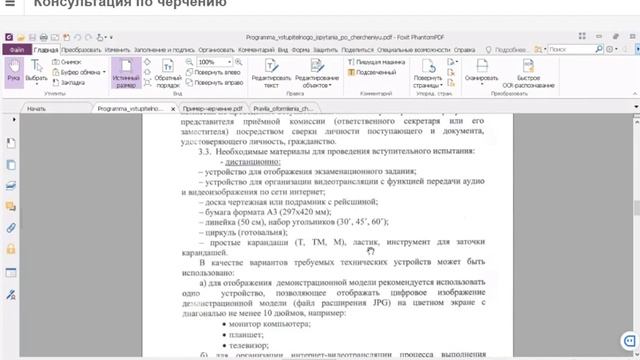This screenshot has width=640, height=360.
Task: Open the Comments panel in left sidebar
Action: (x=11, y=207)
